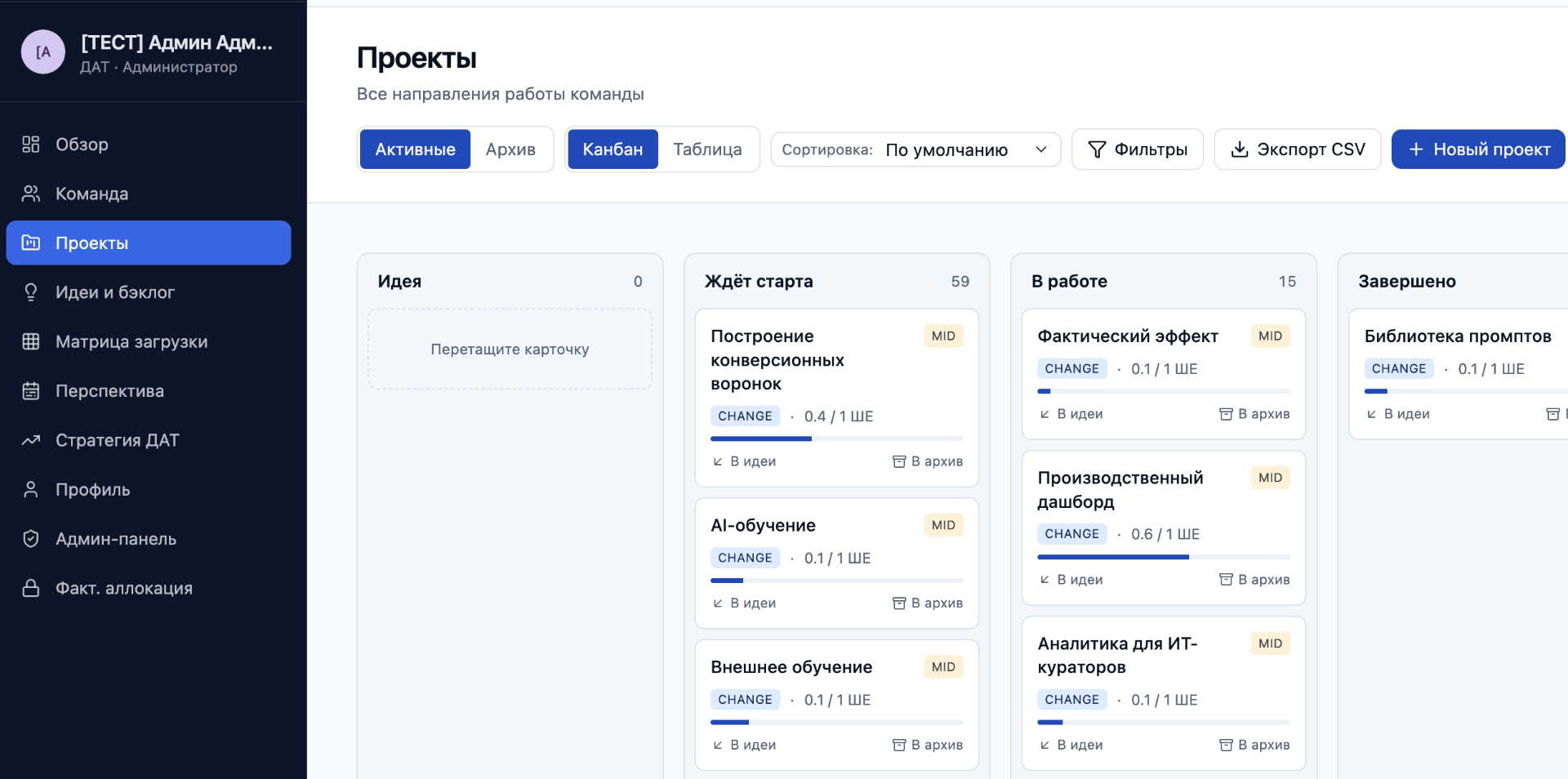This screenshot has width=1568, height=779.
Task: Open Обзор in the sidebar
Action: click(x=149, y=145)
